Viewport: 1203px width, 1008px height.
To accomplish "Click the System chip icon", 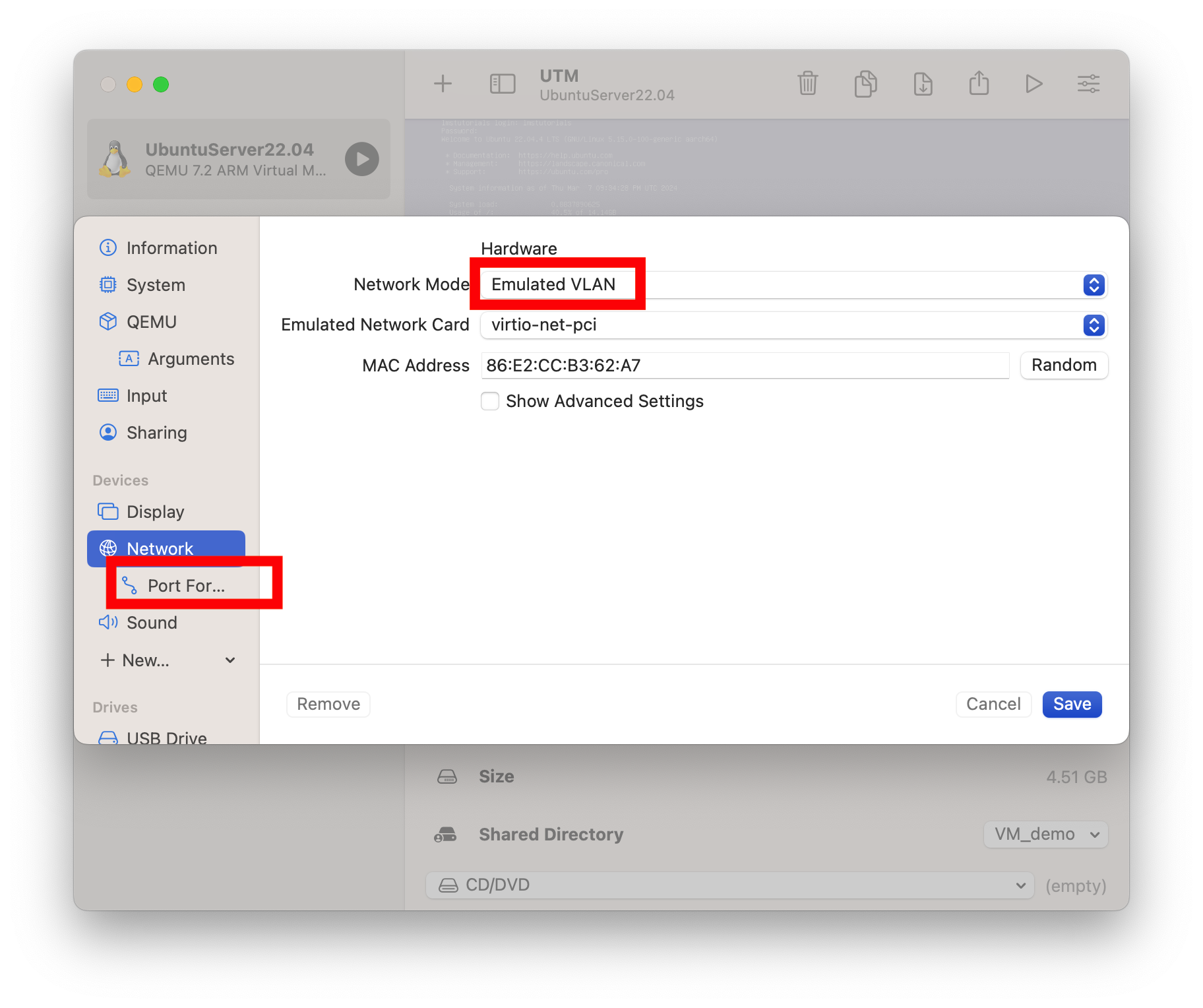I will 108,285.
